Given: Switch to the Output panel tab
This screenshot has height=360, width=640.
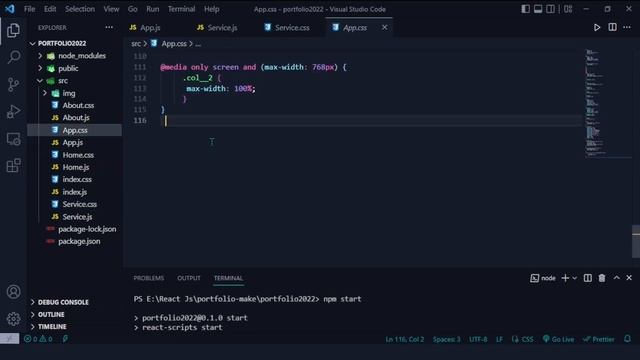Looking at the screenshot, I should (189, 278).
